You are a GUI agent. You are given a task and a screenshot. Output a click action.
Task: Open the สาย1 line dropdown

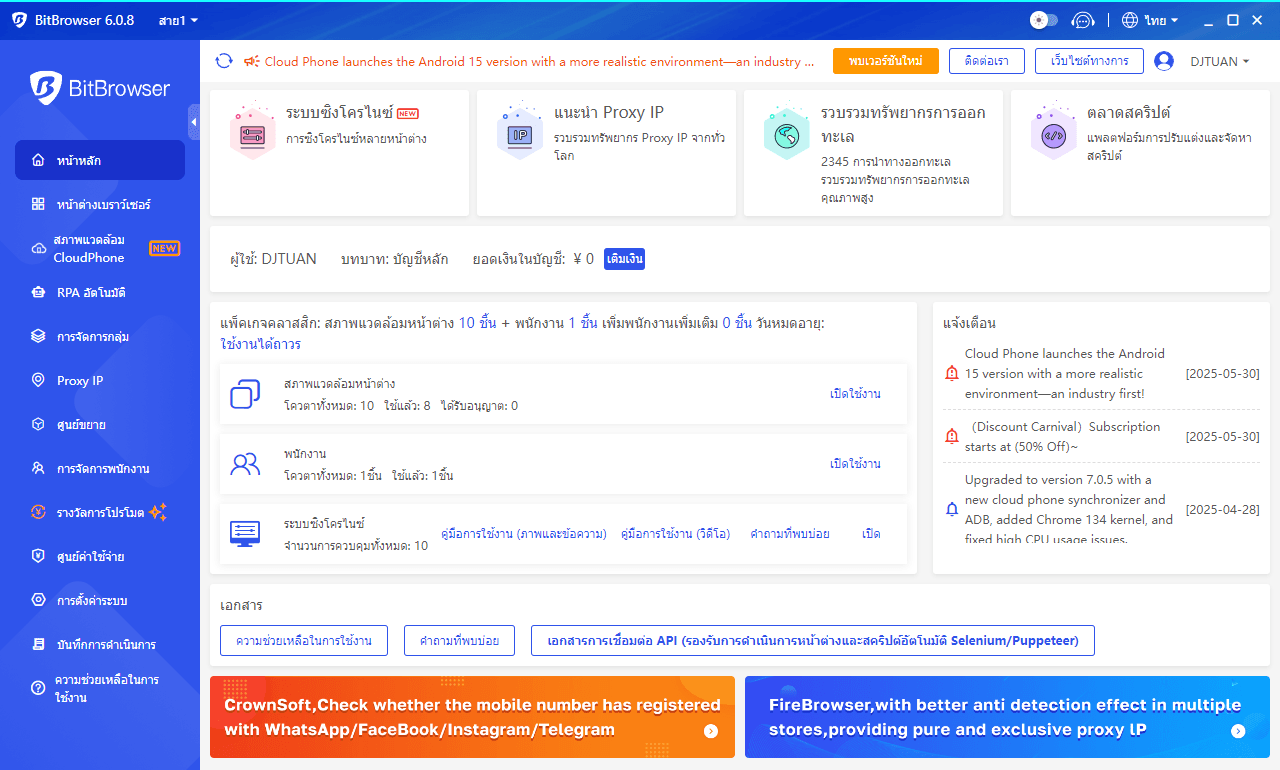pyautogui.click(x=178, y=20)
